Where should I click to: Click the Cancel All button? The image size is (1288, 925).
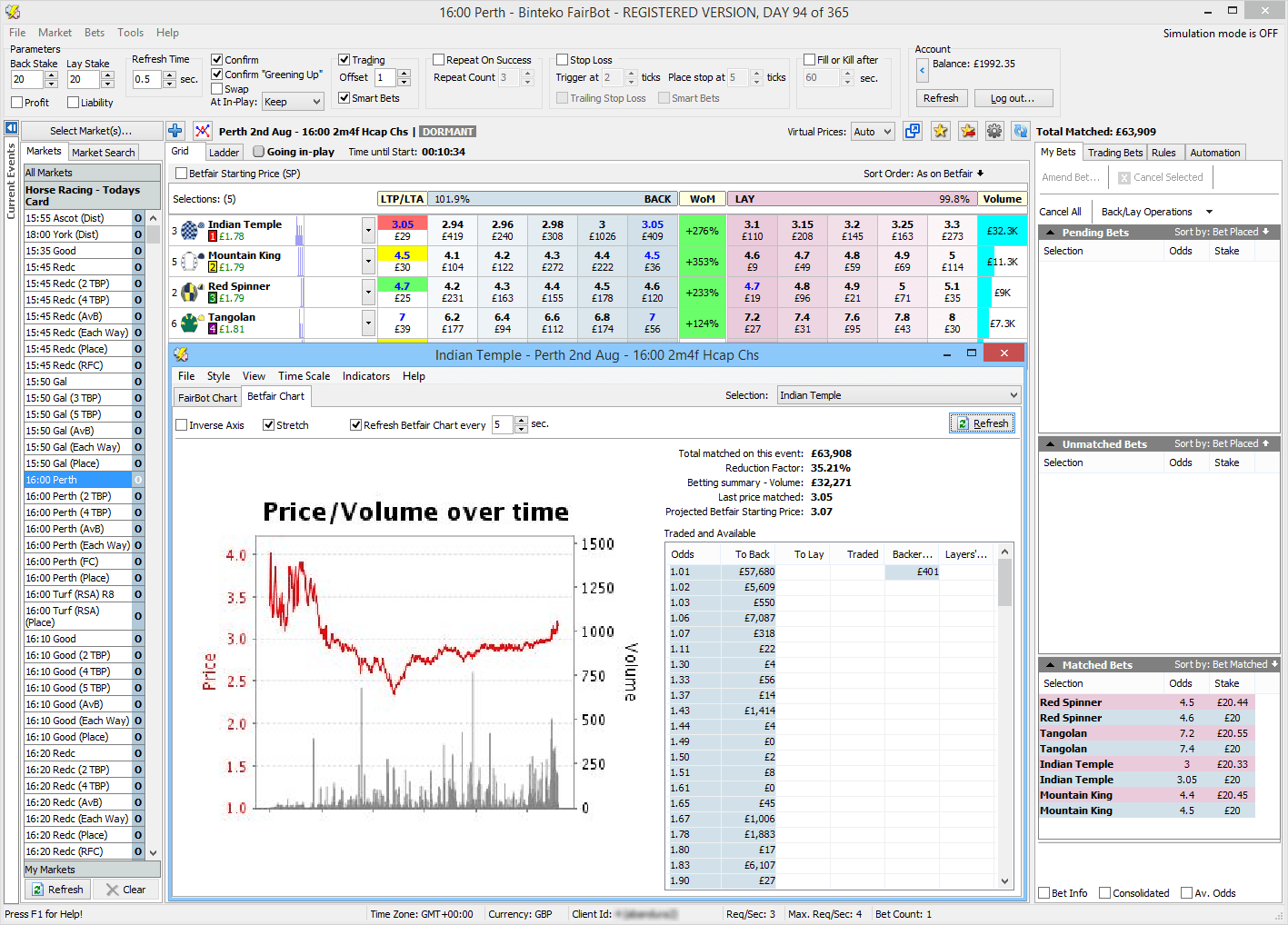(x=1061, y=211)
